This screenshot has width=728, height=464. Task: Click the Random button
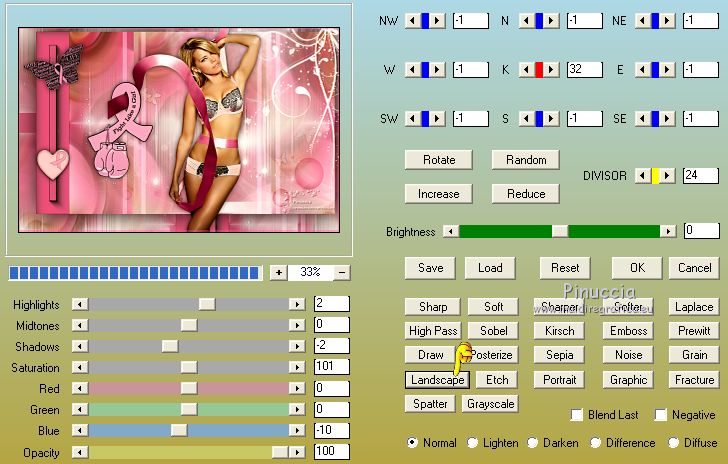pos(526,160)
